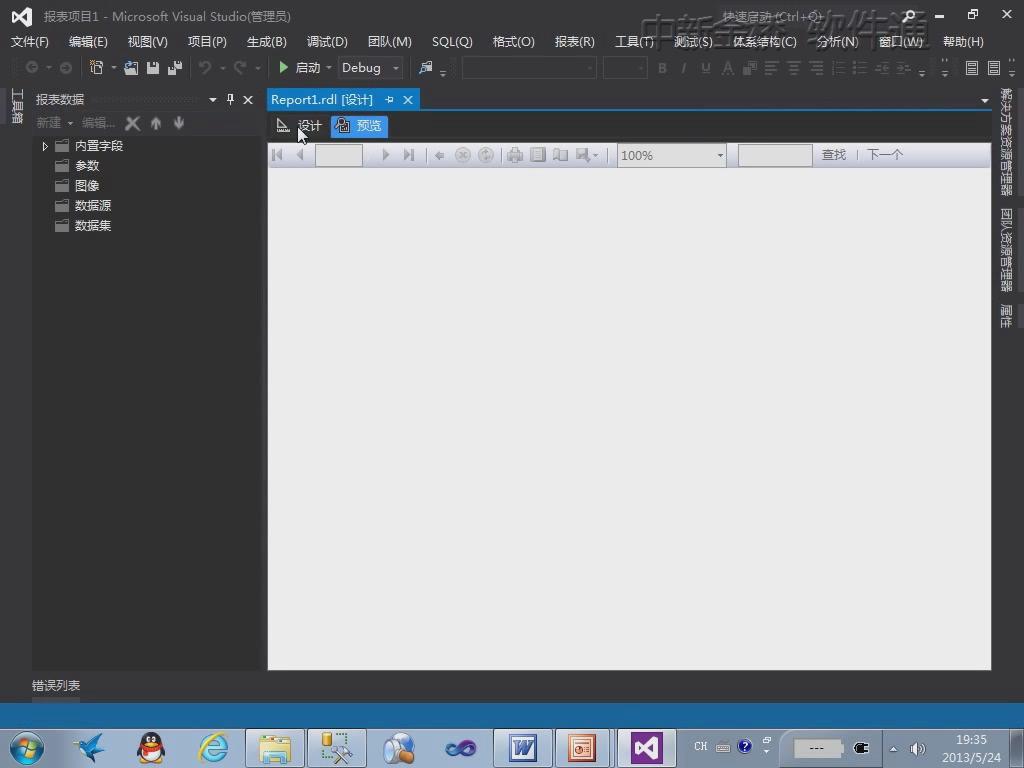Click the Save All toolbar icon

coord(174,67)
